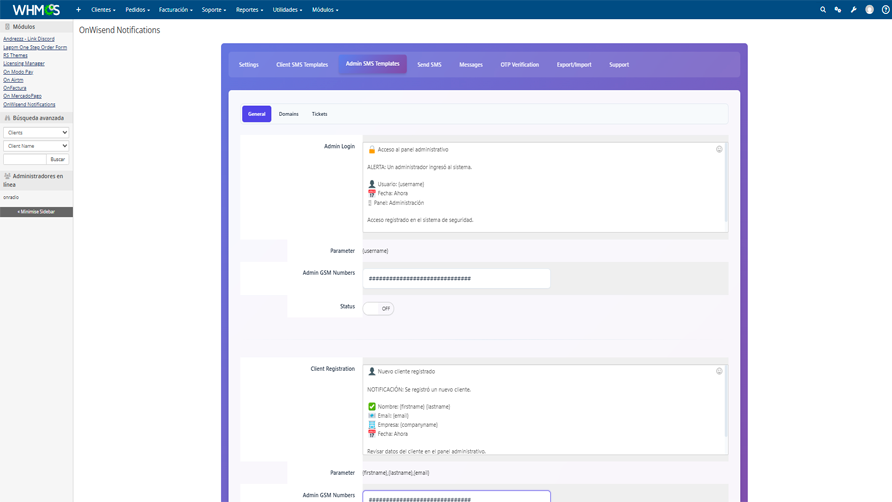The image size is (892, 502).
Task: Expand the Clients search type dropdown
Action: pyautogui.click(x=36, y=132)
